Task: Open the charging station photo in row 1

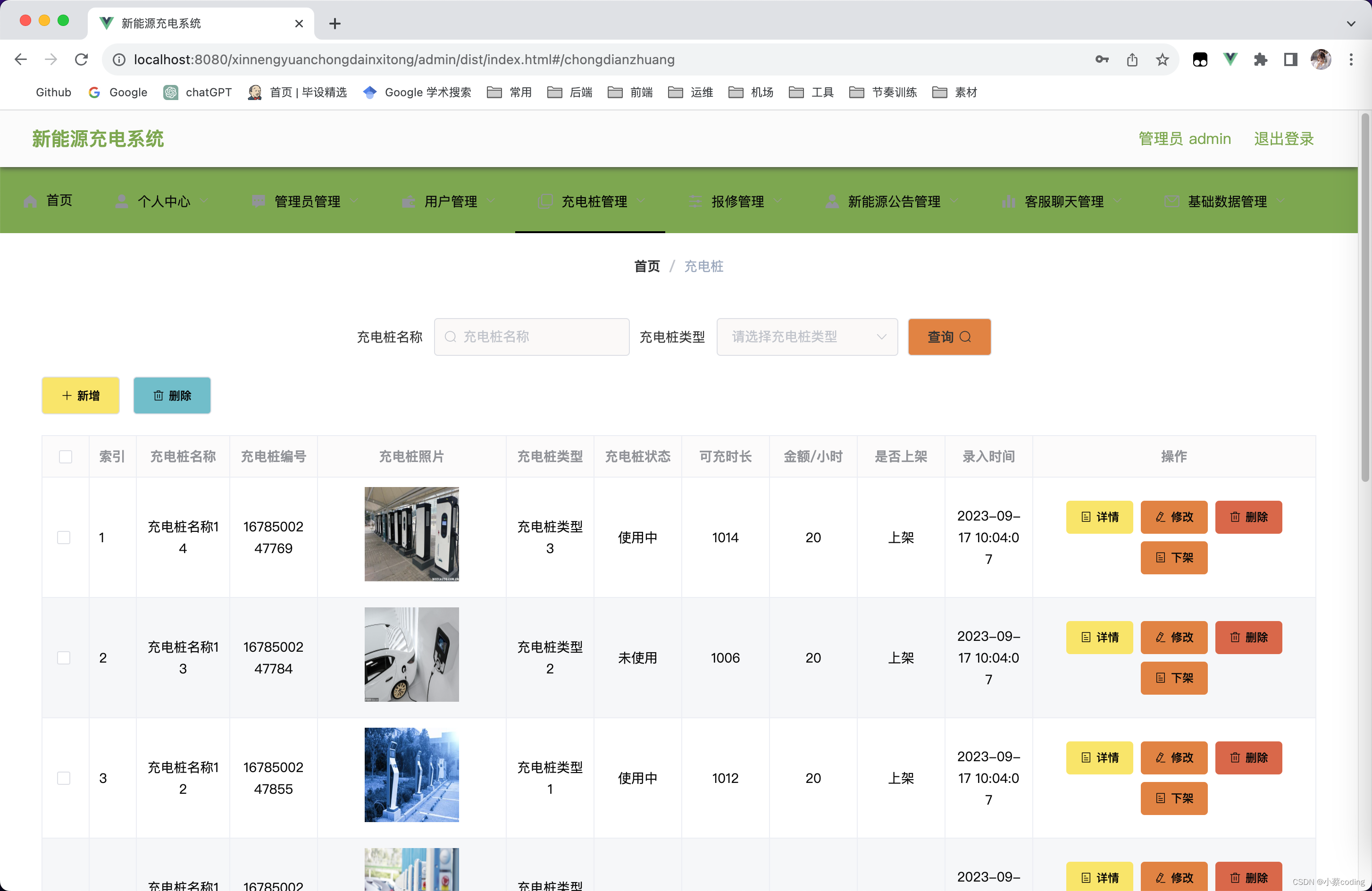Action: click(x=411, y=534)
